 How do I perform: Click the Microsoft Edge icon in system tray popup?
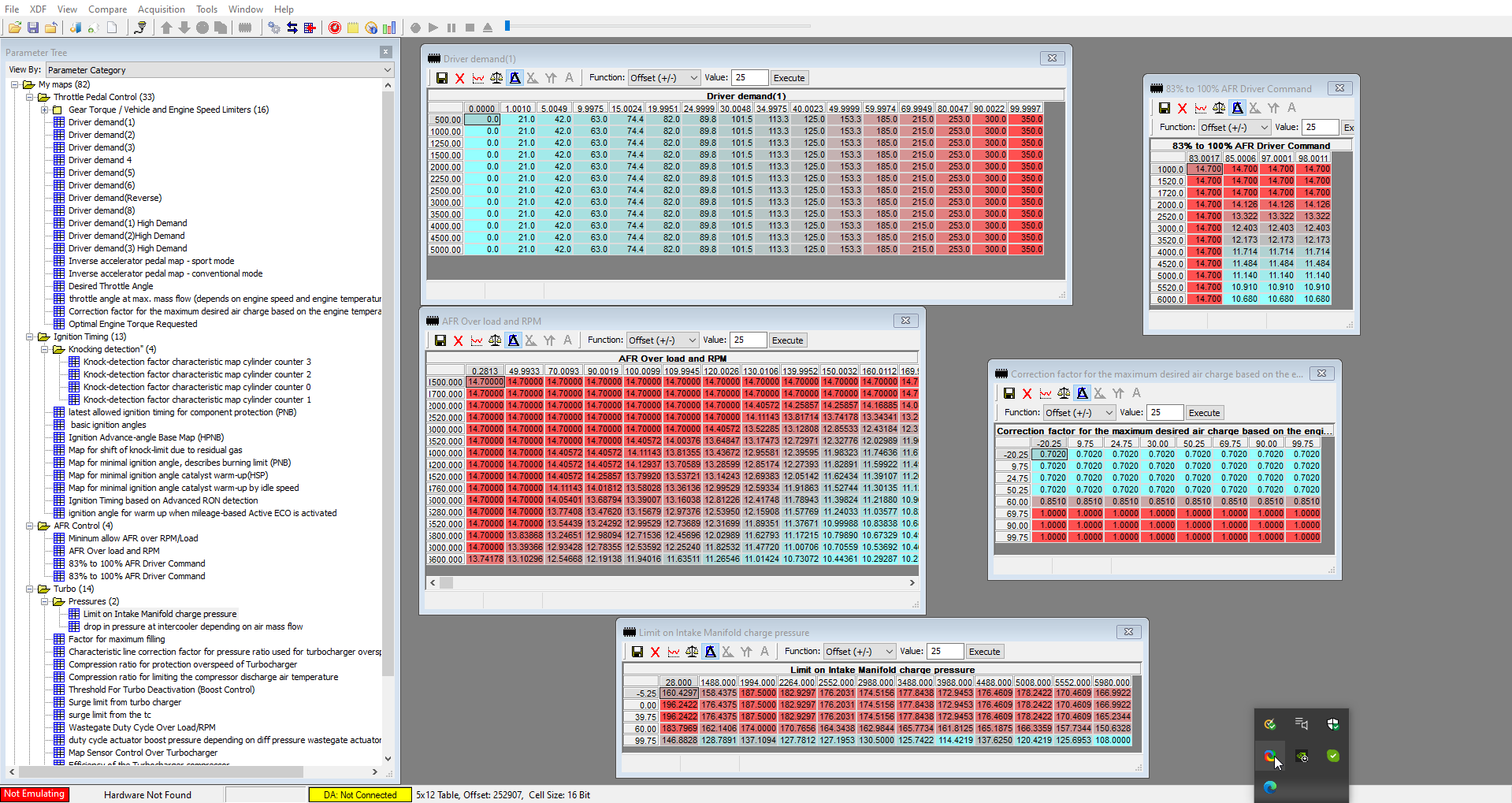point(1270,787)
